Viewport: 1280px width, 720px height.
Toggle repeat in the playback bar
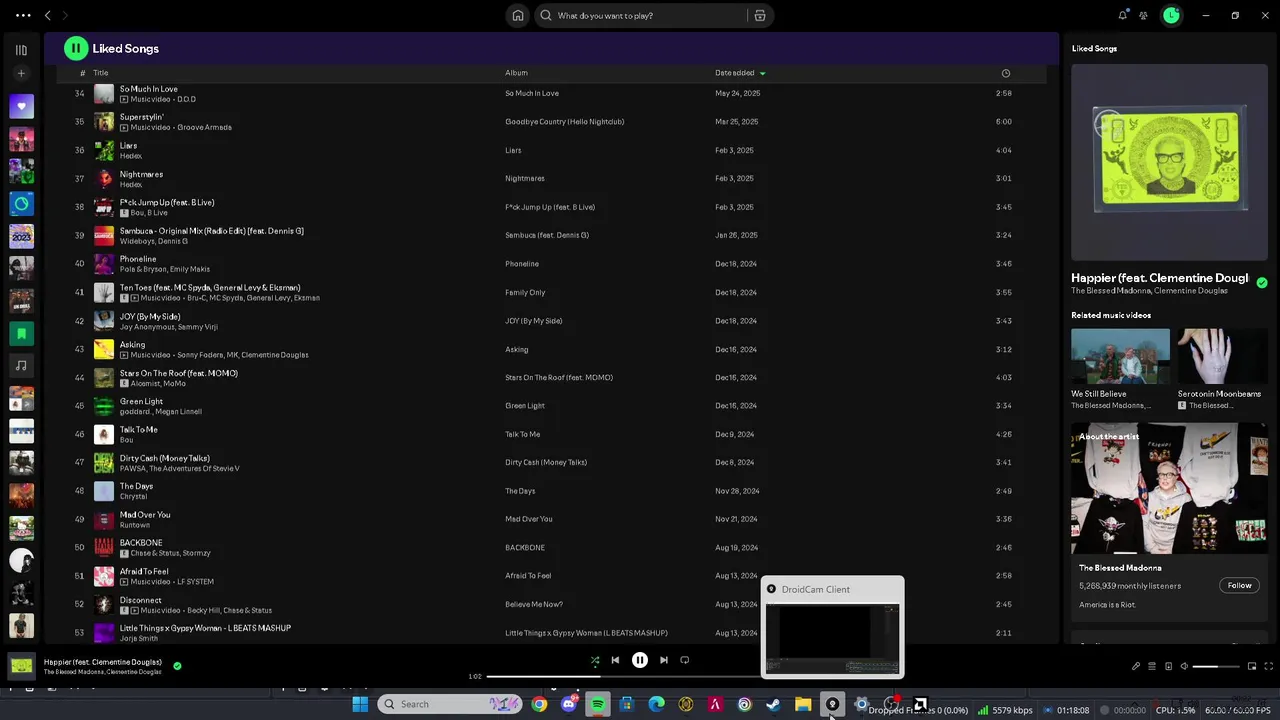[685, 660]
